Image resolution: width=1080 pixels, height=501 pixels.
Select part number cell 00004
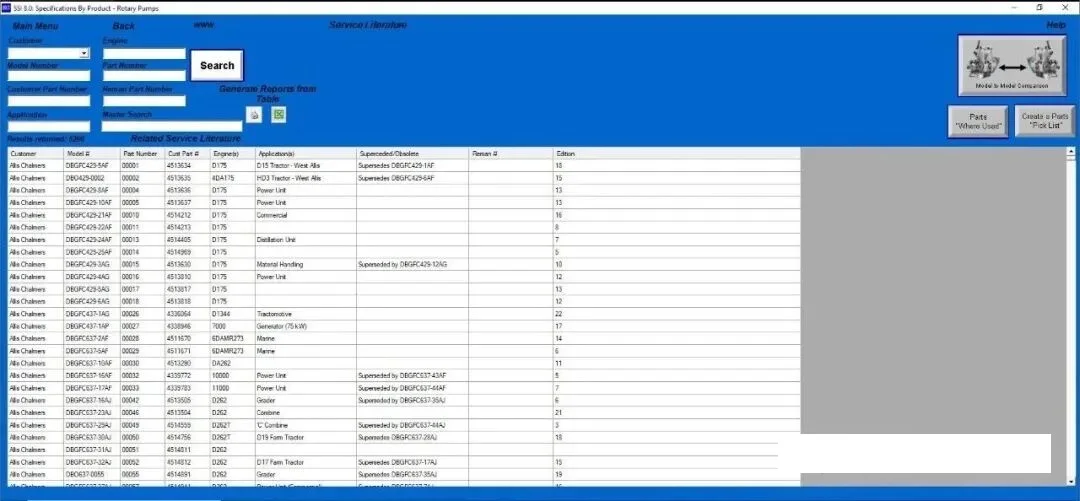pos(142,190)
